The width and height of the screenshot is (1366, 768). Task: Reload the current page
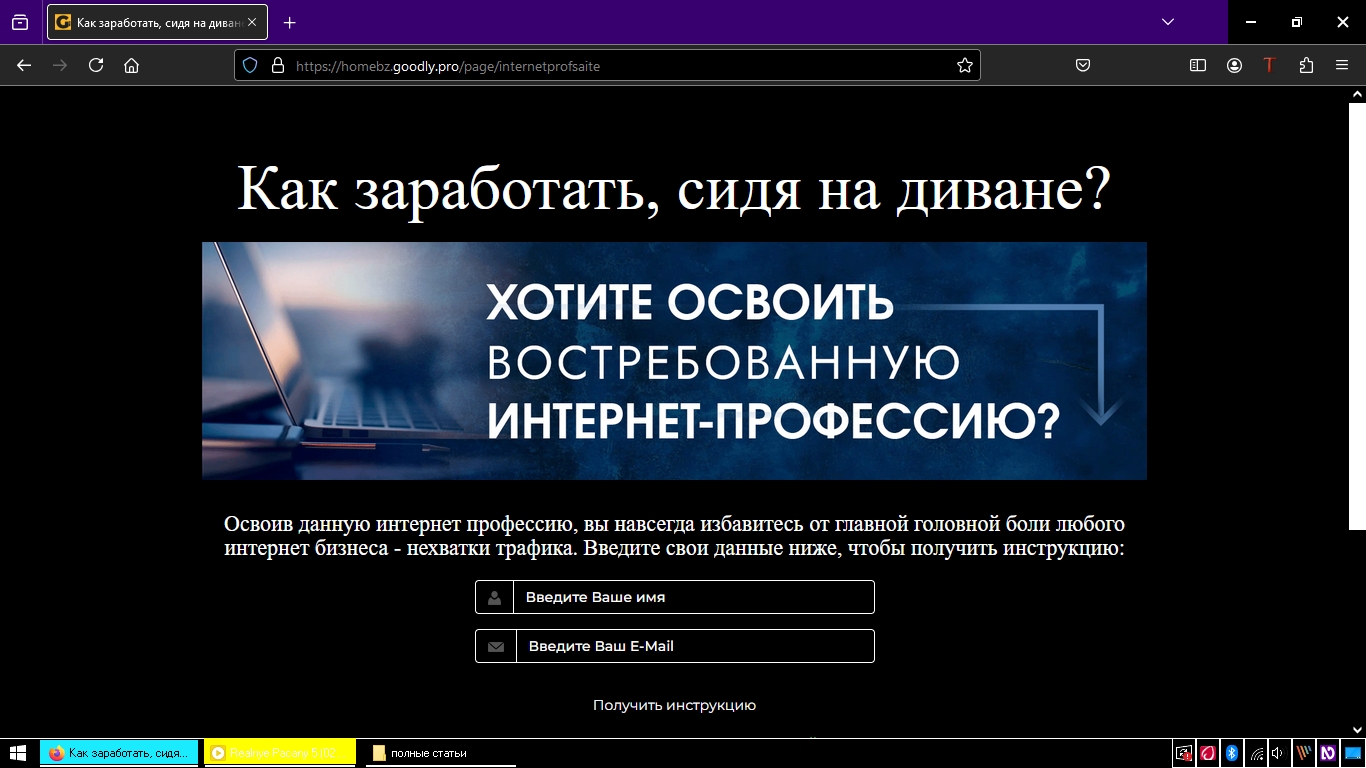point(96,65)
